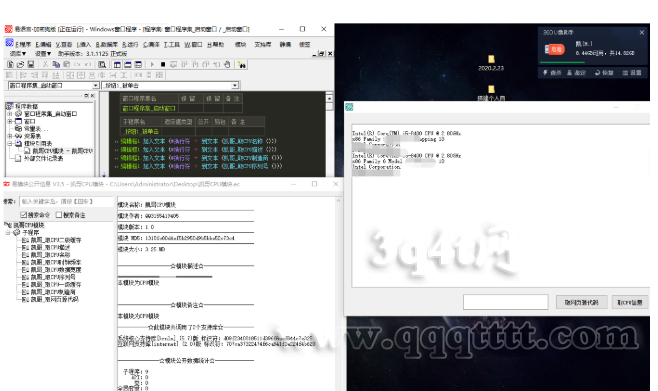Open the R.运行 menu
The height and width of the screenshot is (391, 658).
click(x=130, y=44)
